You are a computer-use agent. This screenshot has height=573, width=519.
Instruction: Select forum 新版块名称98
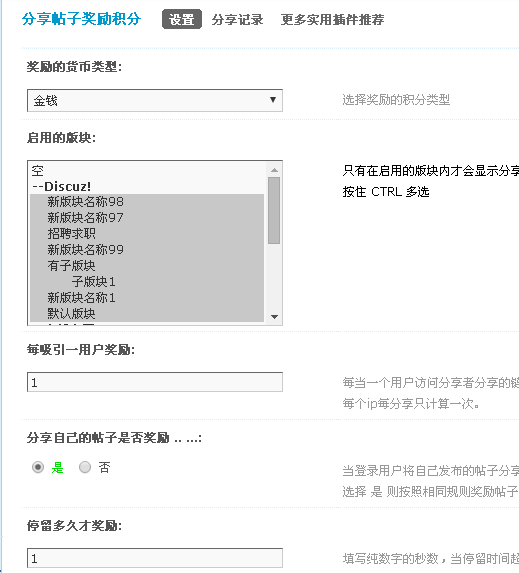(147, 202)
